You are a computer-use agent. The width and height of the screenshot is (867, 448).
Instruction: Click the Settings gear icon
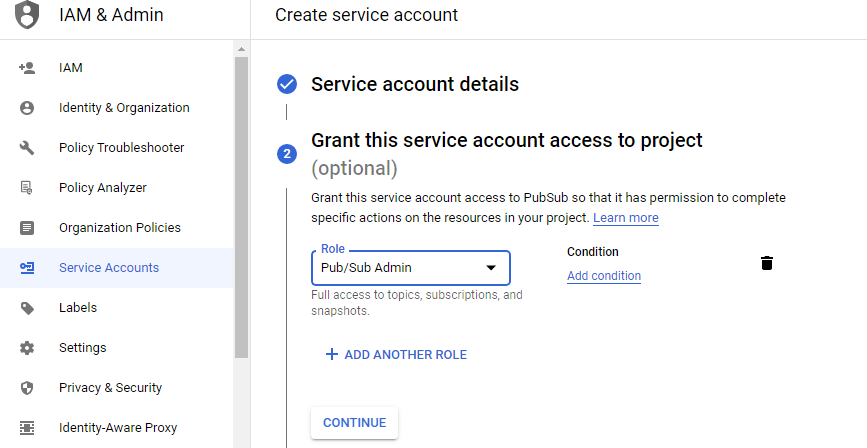27,348
